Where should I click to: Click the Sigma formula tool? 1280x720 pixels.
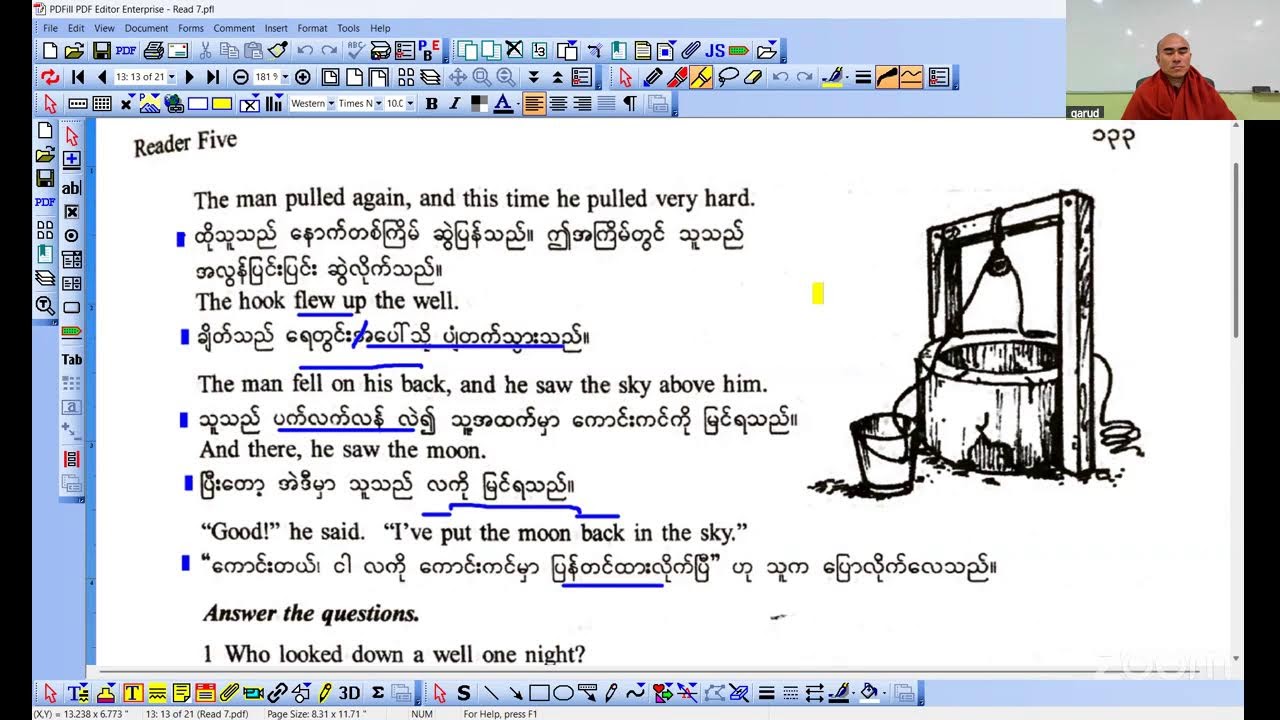[x=377, y=693]
